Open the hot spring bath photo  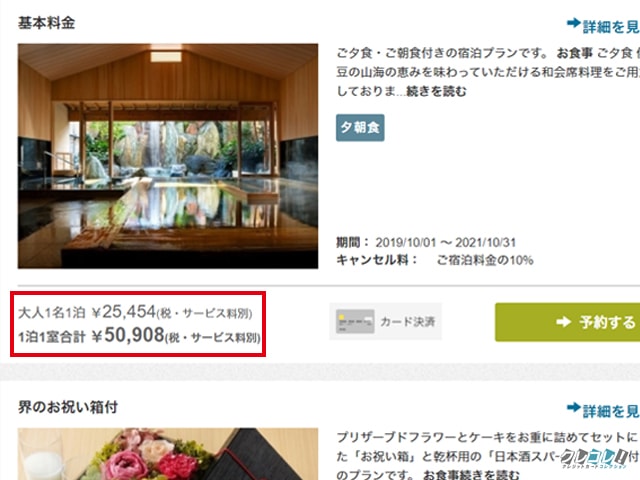click(x=168, y=156)
